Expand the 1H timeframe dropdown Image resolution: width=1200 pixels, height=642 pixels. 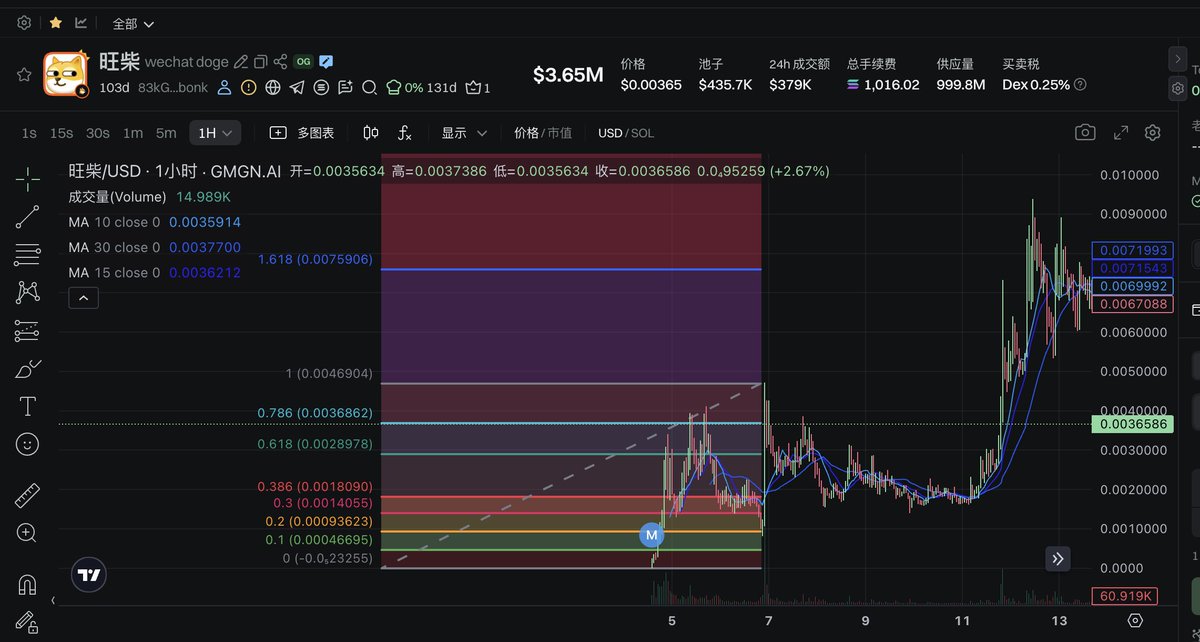click(215, 133)
